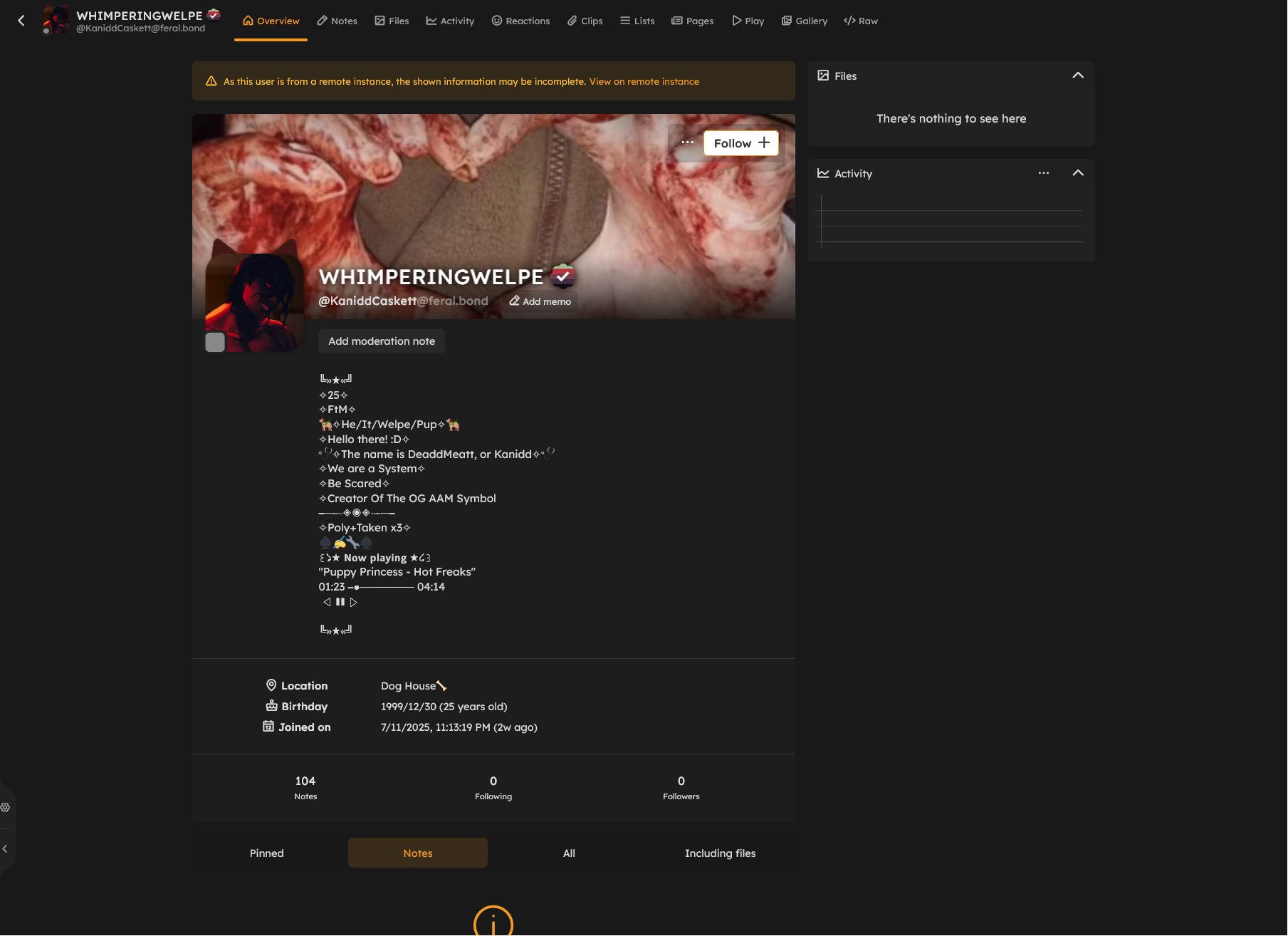Click the Activity panel chart icon
Image resolution: width=1288 pixels, height=936 pixels.
(x=823, y=173)
